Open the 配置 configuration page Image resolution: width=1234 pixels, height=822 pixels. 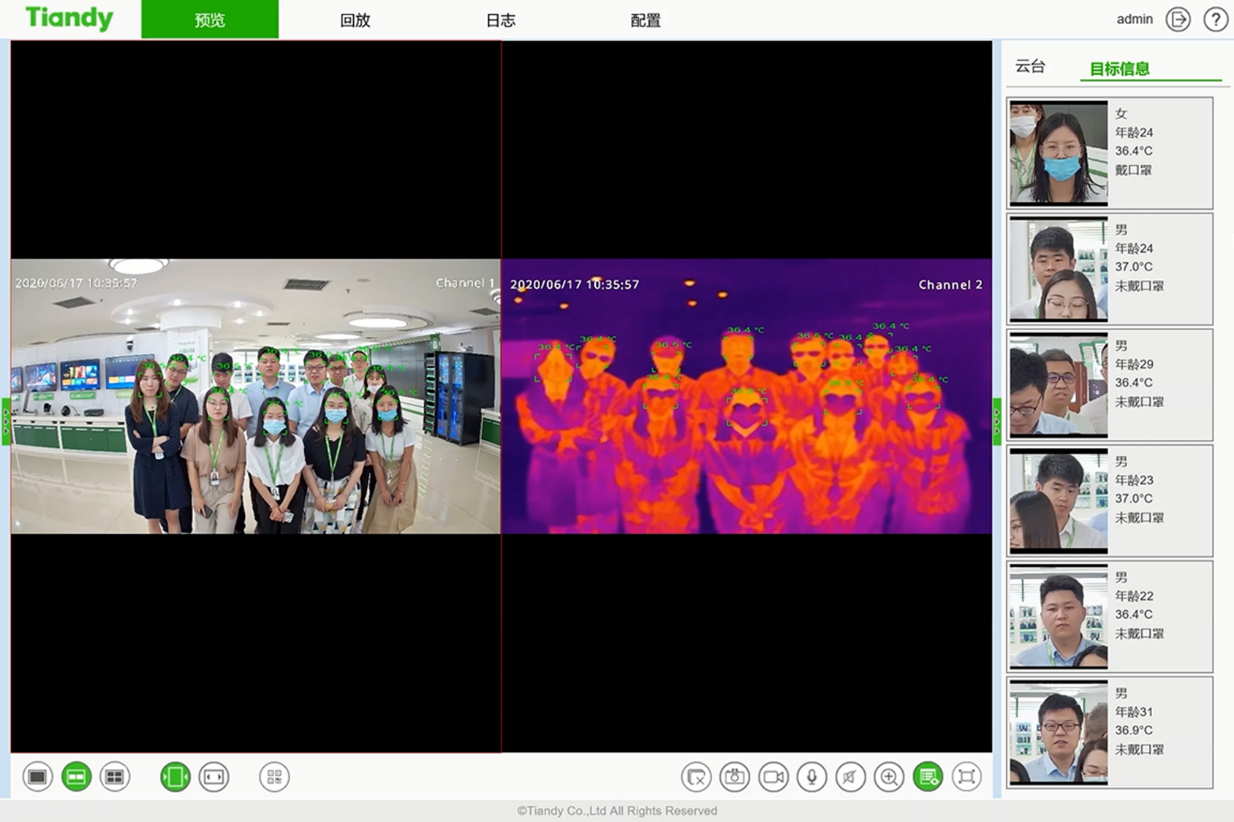[x=646, y=20]
